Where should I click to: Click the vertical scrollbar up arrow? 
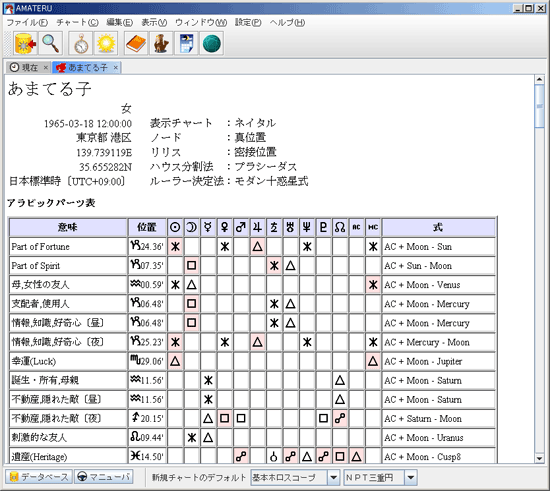[x=539, y=80]
